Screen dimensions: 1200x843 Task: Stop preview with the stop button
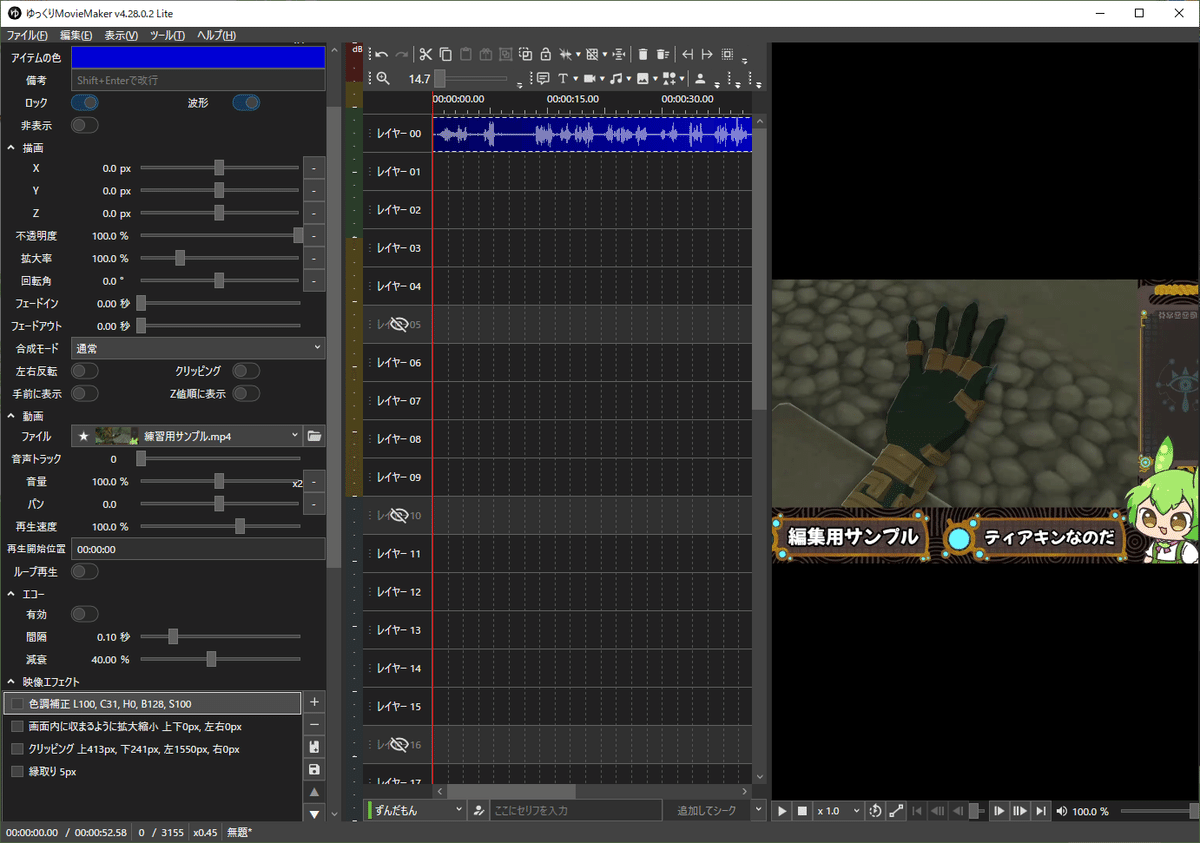point(802,811)
